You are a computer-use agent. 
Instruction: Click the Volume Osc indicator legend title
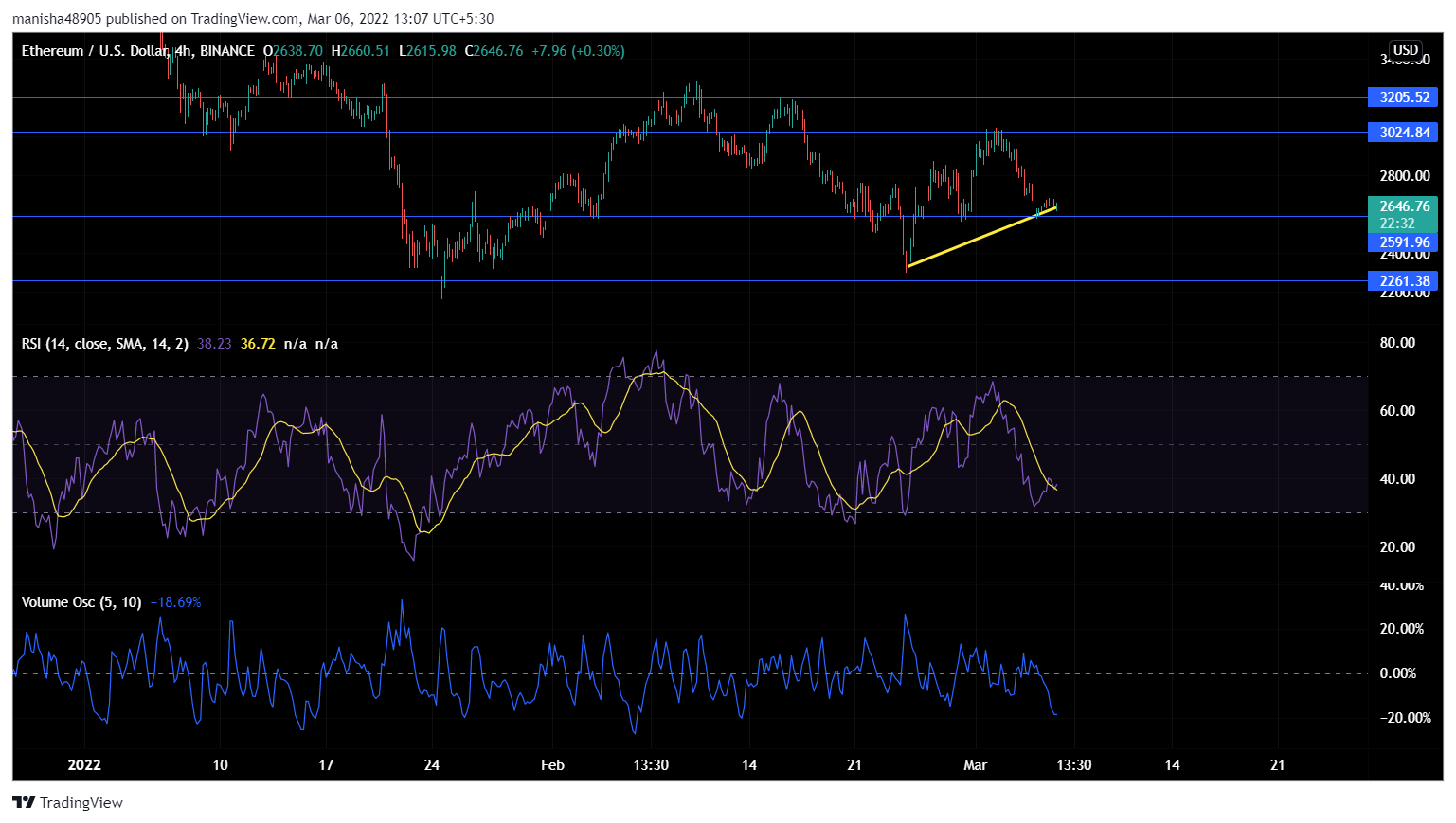coord(81,602)
